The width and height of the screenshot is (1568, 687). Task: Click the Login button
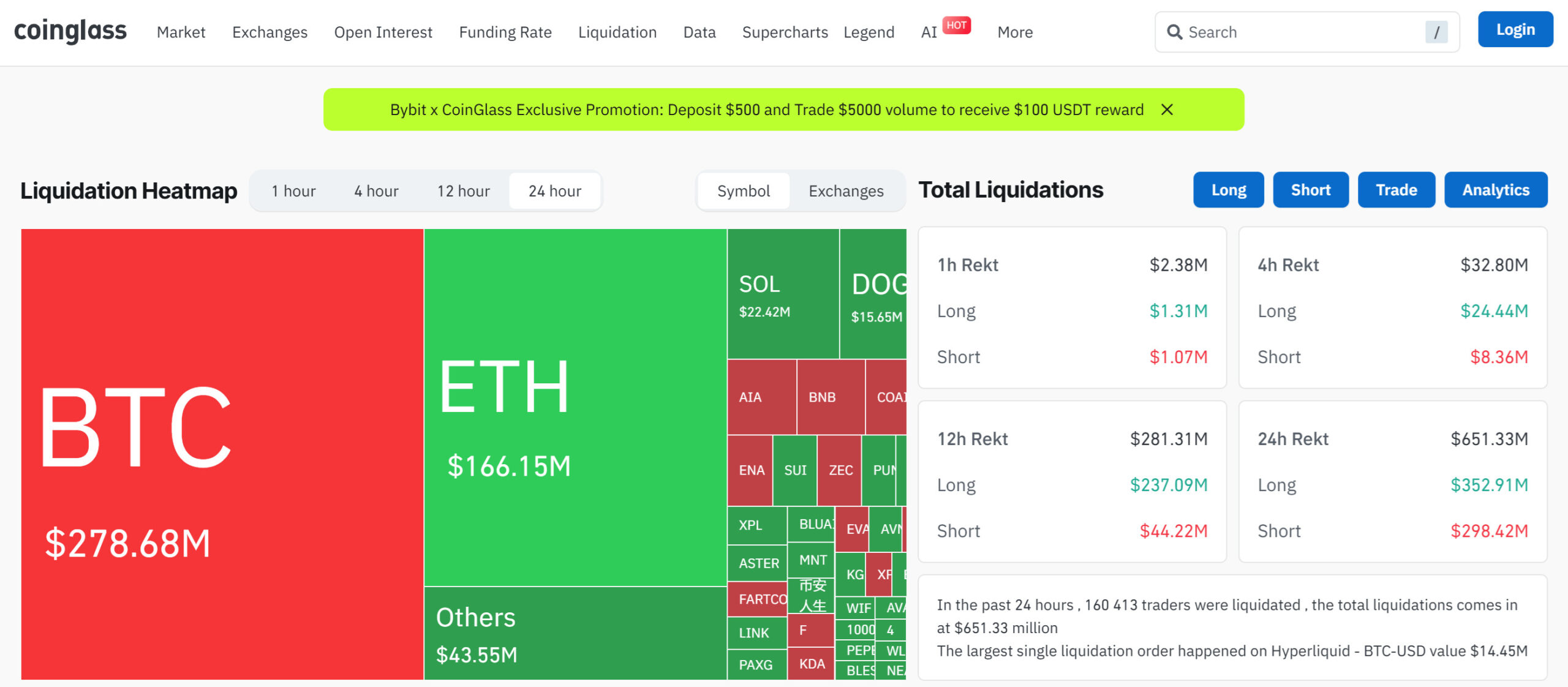(x=1515, y=29)
